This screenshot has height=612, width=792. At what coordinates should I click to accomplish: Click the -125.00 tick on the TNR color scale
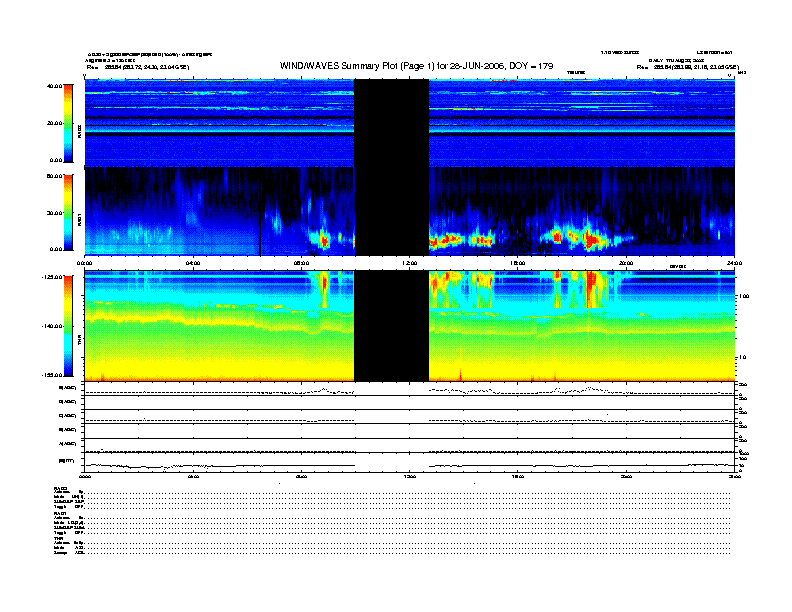pos(52,277)
